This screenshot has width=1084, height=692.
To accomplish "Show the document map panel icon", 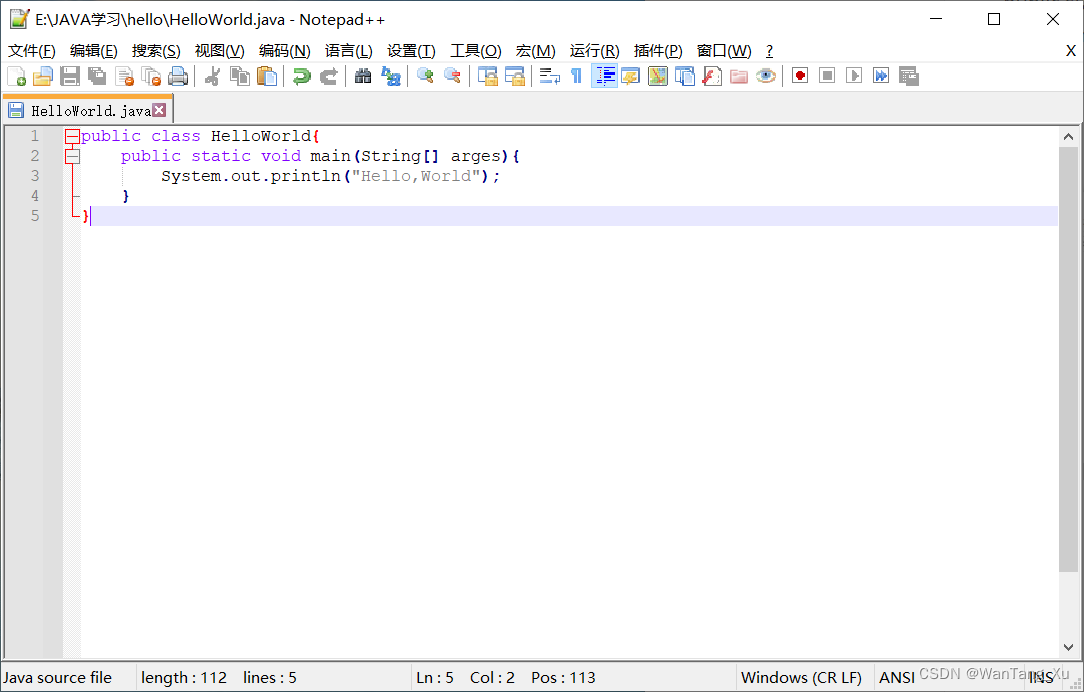I will (x=657, y=76).
